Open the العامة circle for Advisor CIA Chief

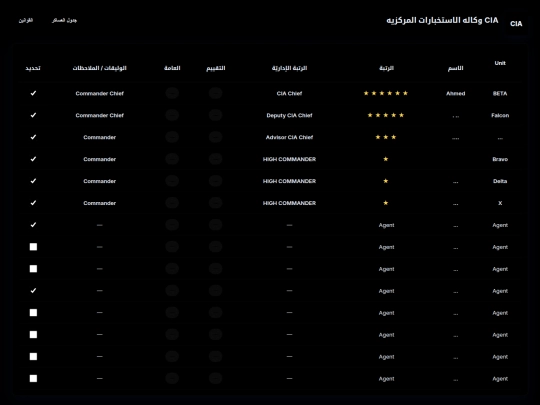pos(172,137)
